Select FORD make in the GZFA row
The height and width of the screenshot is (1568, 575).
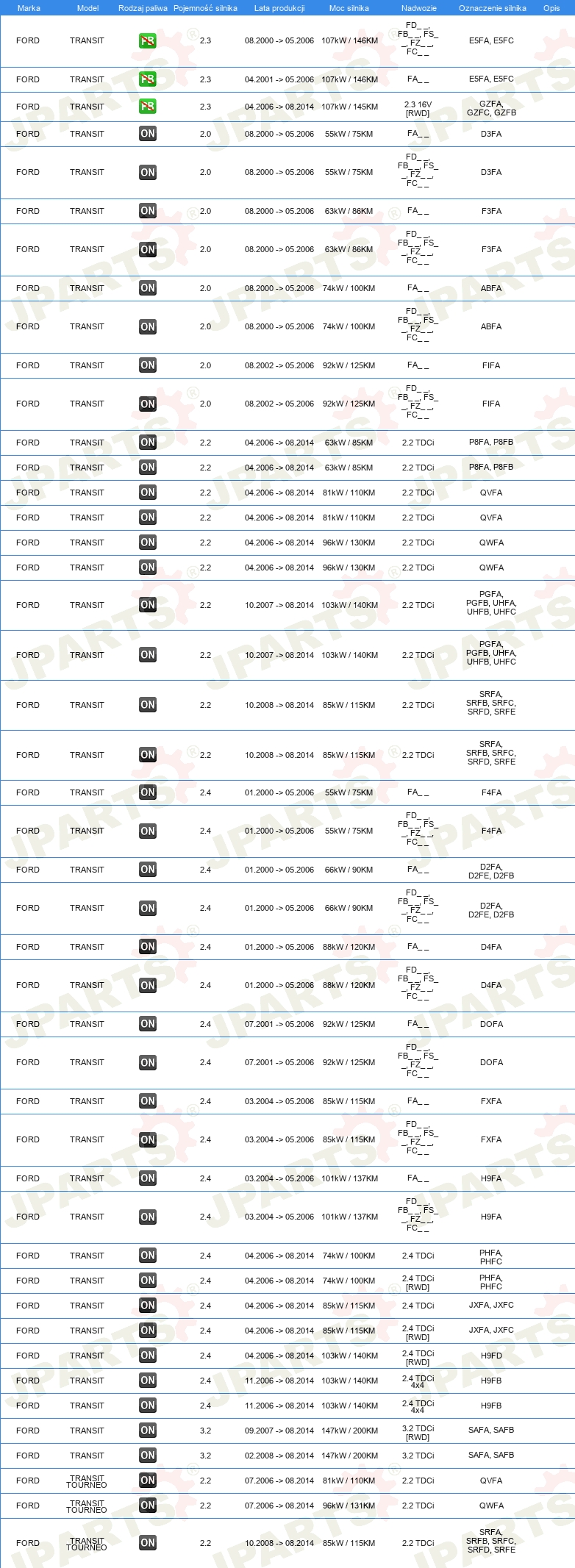pyautogui.click(x=28, y=107)
